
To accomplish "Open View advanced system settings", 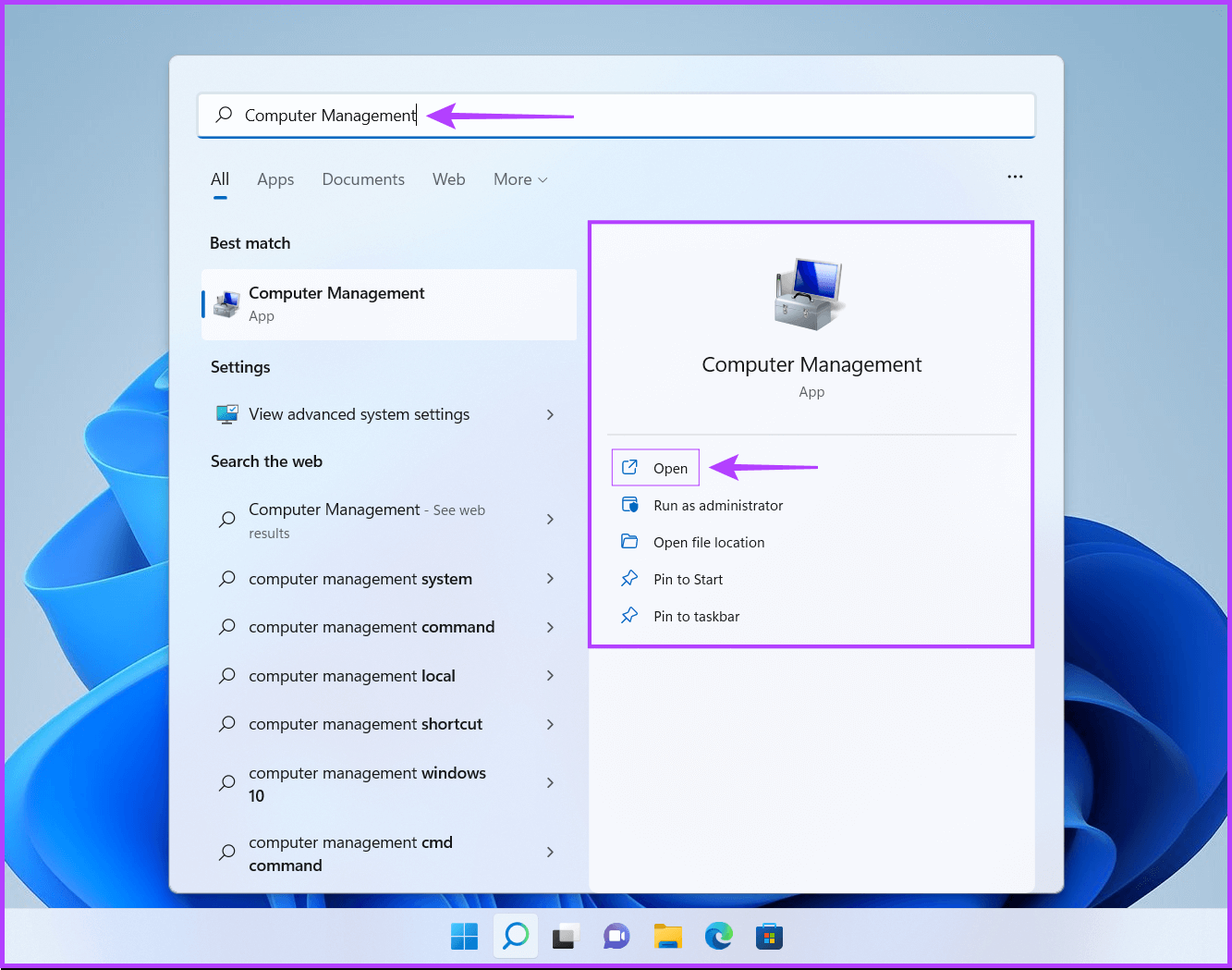I will pos(389,414).
